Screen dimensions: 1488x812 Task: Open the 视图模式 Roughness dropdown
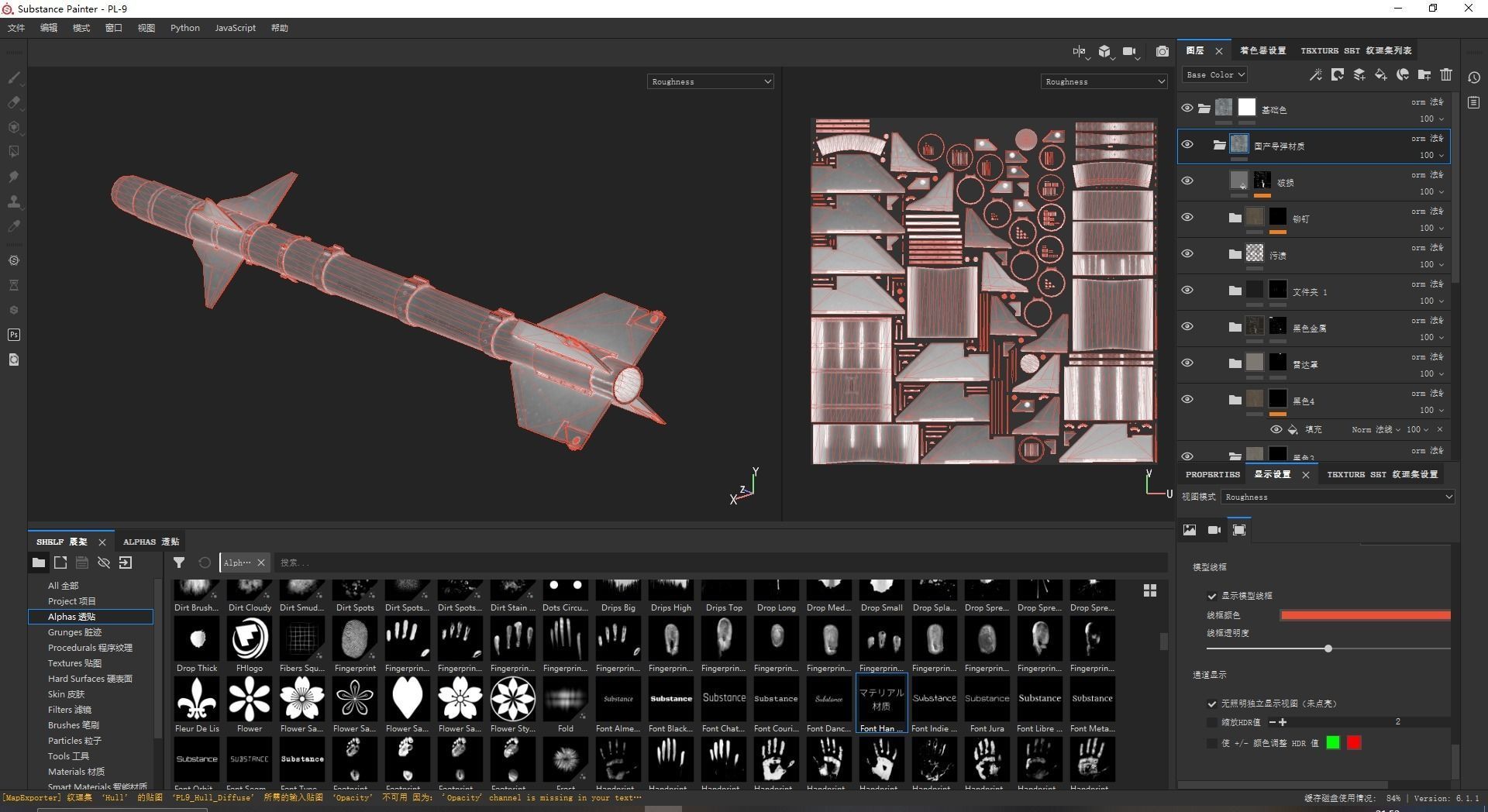pyautogui.click(x=1338, y=497)
